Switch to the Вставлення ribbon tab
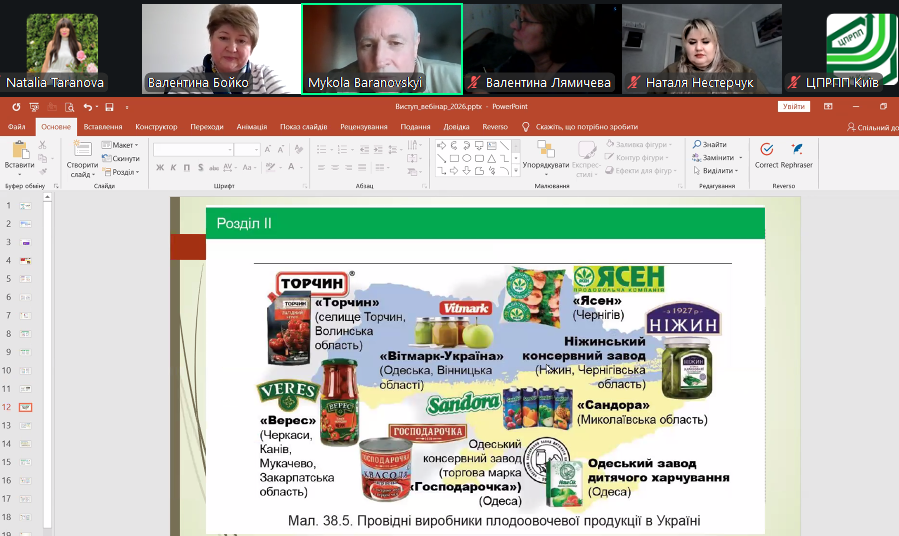 (x=103, y=127)
